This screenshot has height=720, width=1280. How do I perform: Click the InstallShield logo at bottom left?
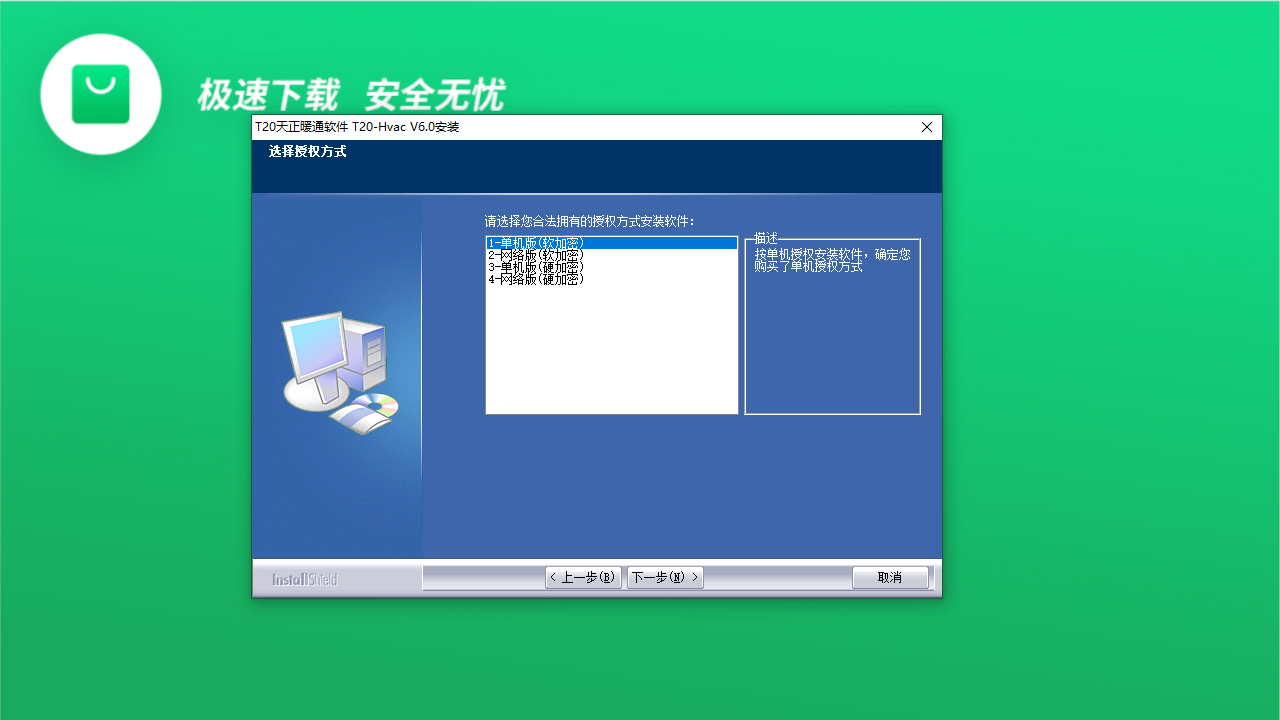click(x=305, y=579)
